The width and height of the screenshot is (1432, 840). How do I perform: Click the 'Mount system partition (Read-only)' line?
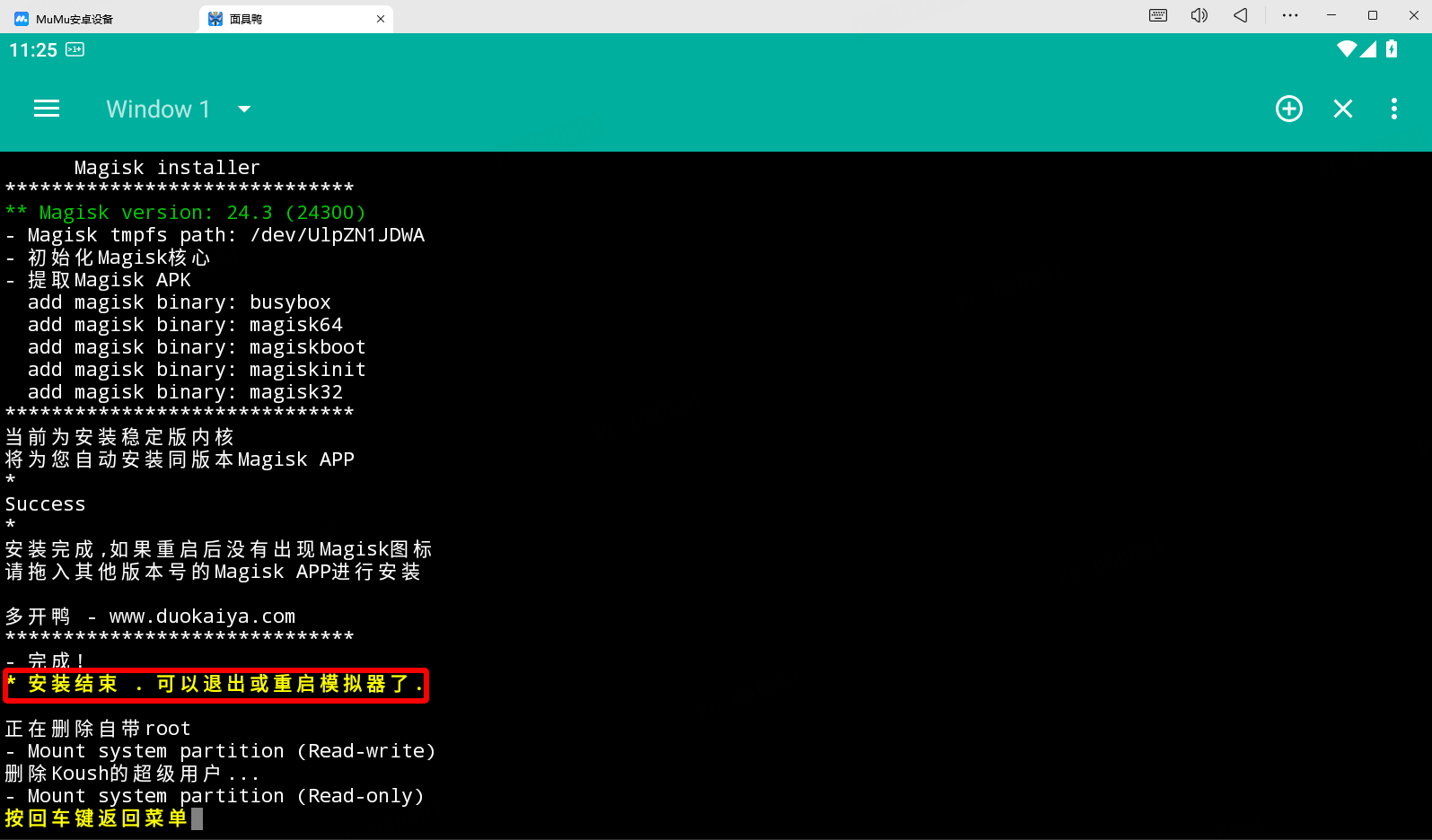pyautogui.click(x=215, y=796)
